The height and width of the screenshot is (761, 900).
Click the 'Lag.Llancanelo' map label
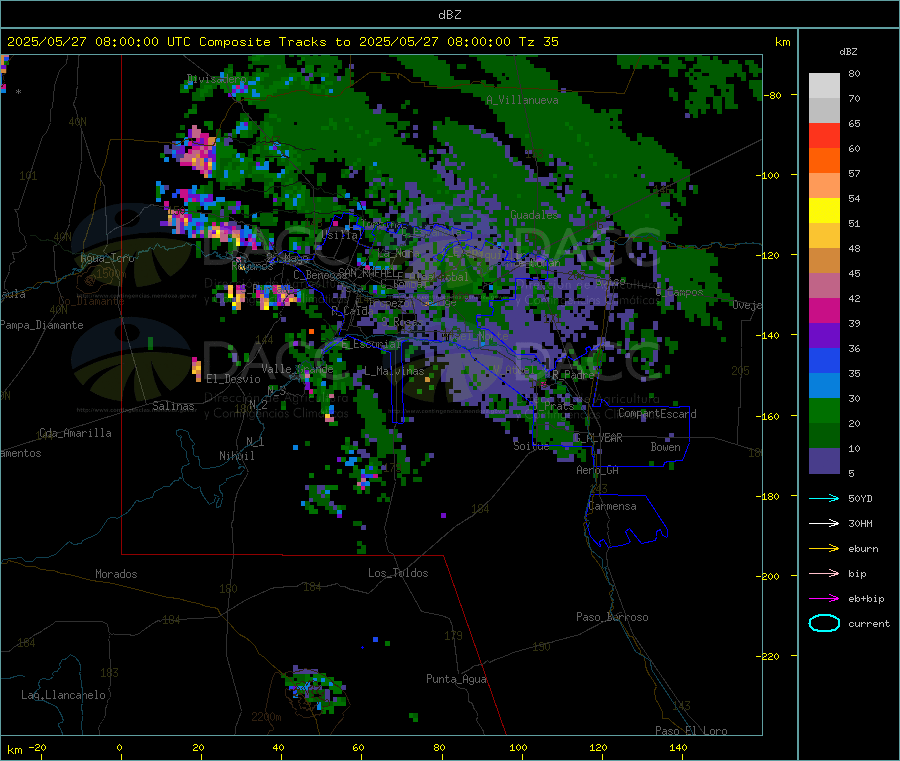[63, 695]
